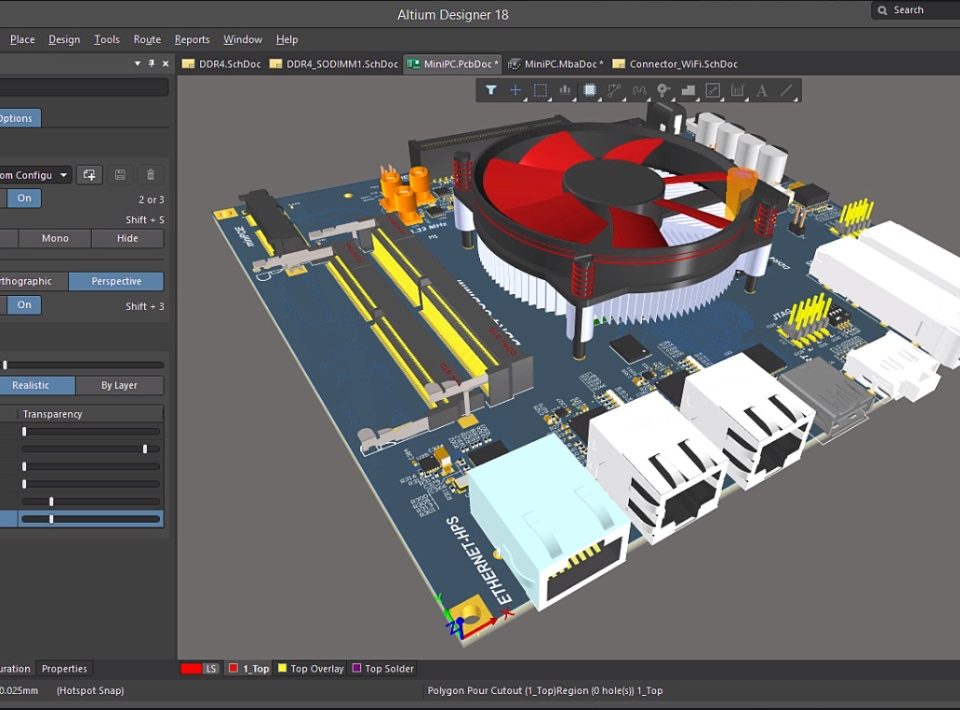
Task: Select the wavy length tuning tool
Action: click(639, 91)
